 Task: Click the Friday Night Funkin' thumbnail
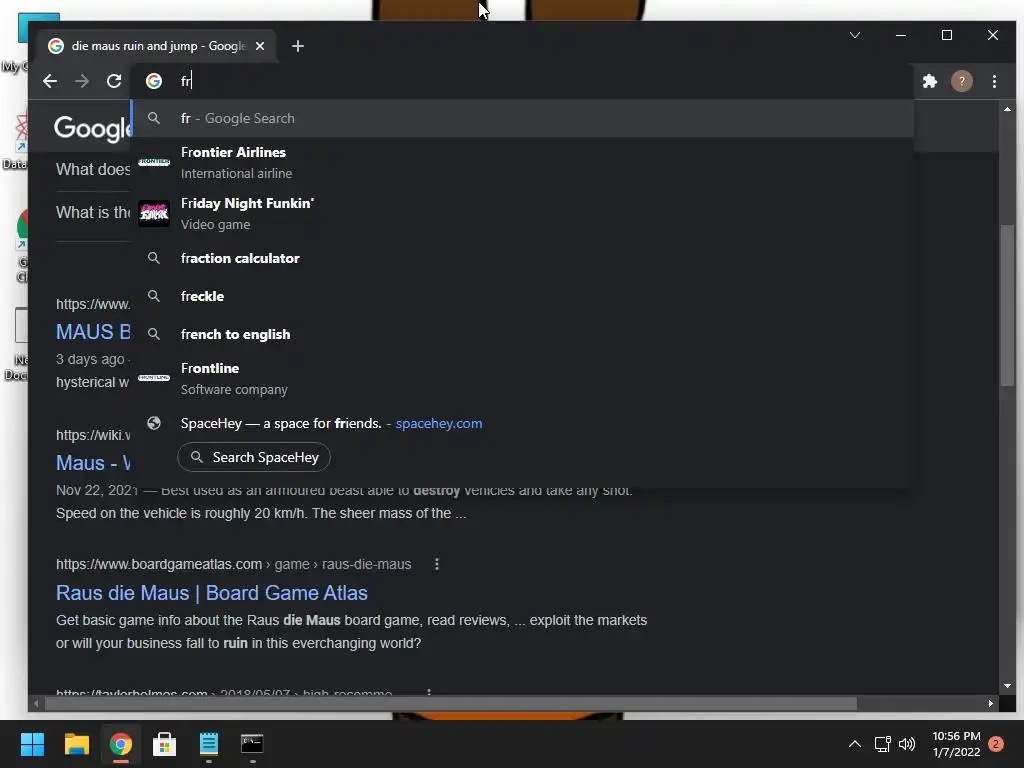coord(154,214)
